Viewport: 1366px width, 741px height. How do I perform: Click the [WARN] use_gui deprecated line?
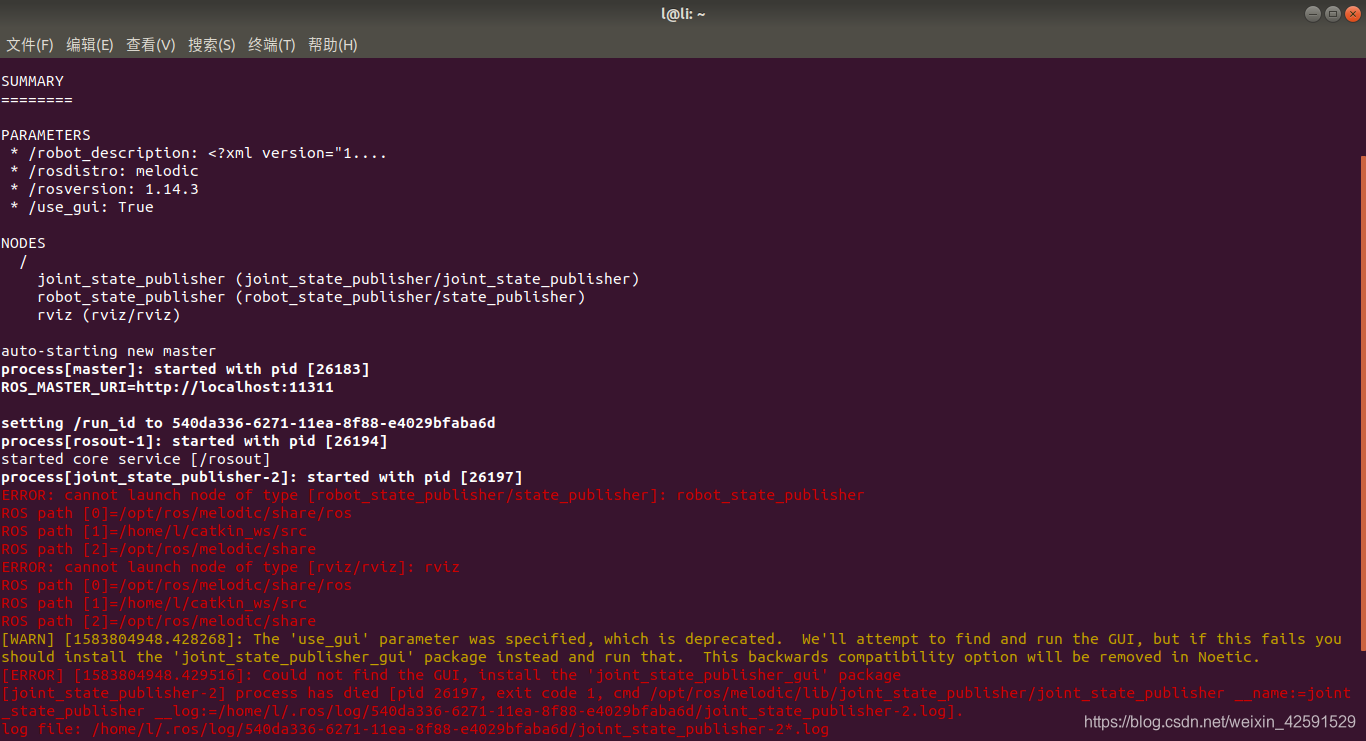[x=671, y=648]
